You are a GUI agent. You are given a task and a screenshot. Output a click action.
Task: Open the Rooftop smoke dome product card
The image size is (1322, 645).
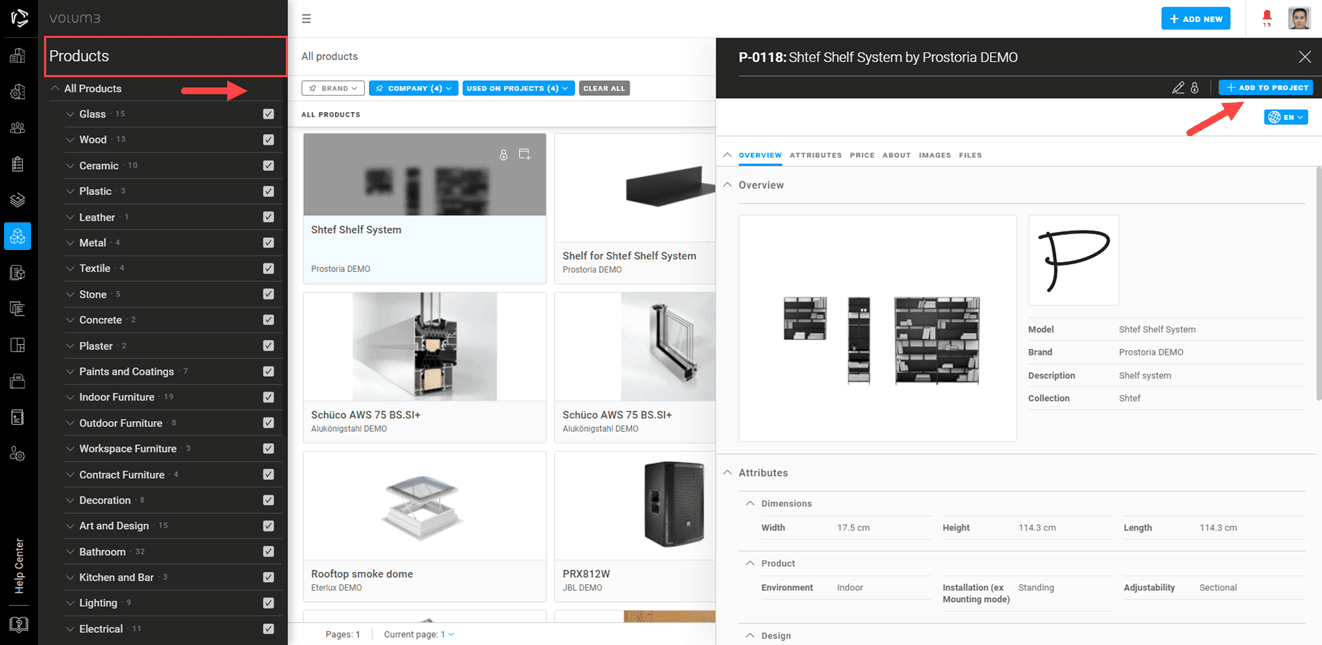click(x=425, y=526)
